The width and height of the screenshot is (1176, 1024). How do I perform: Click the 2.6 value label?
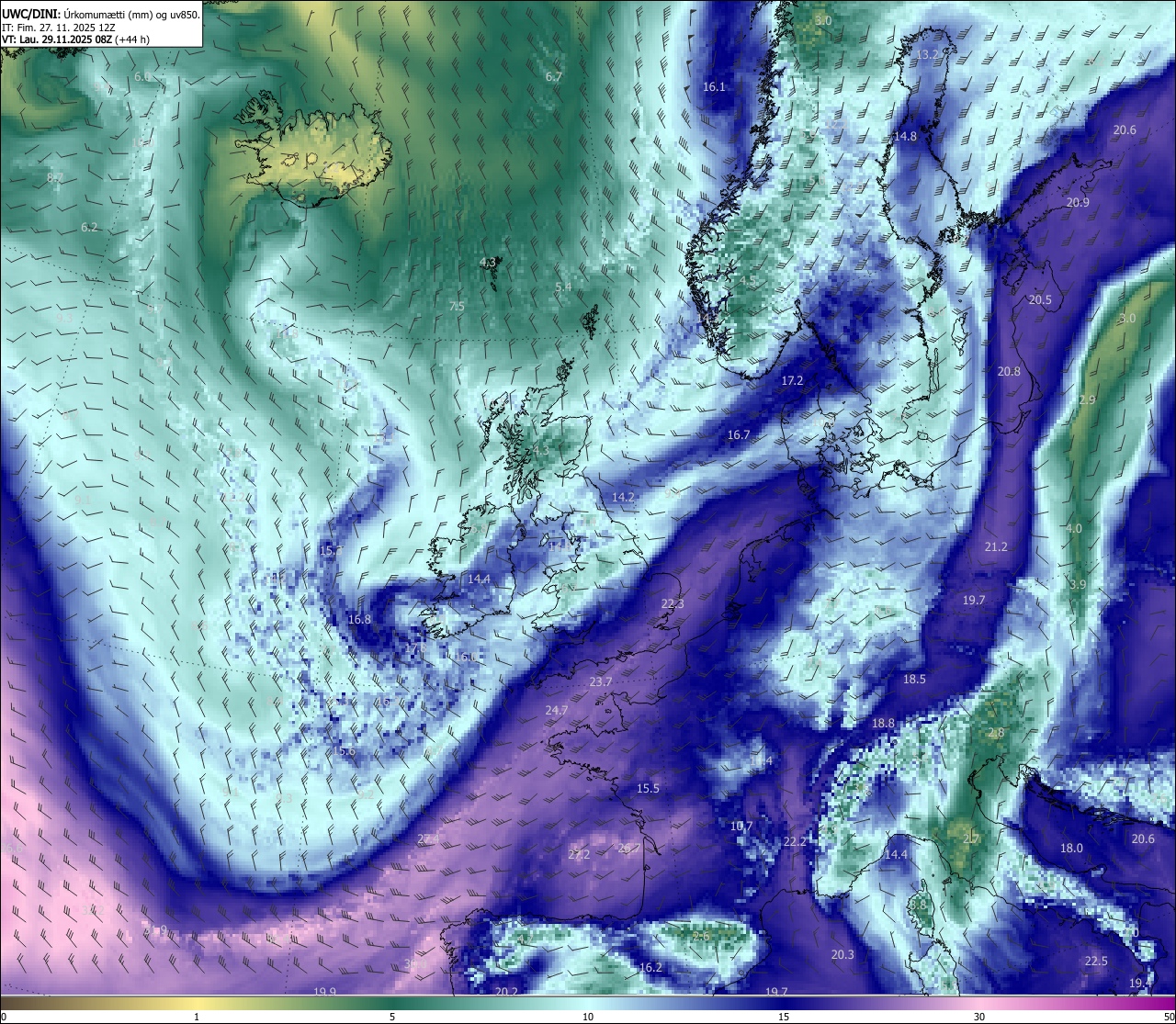pos(702,937)
